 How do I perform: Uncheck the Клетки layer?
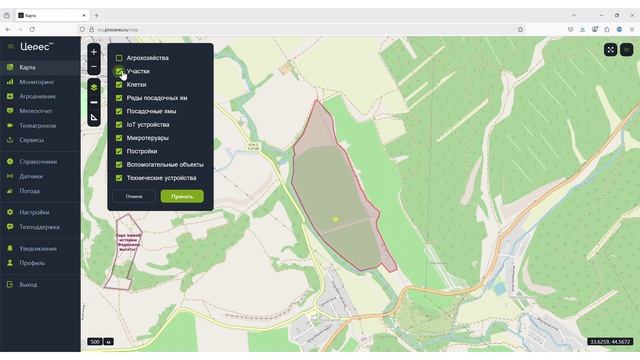tap(119, 84)
